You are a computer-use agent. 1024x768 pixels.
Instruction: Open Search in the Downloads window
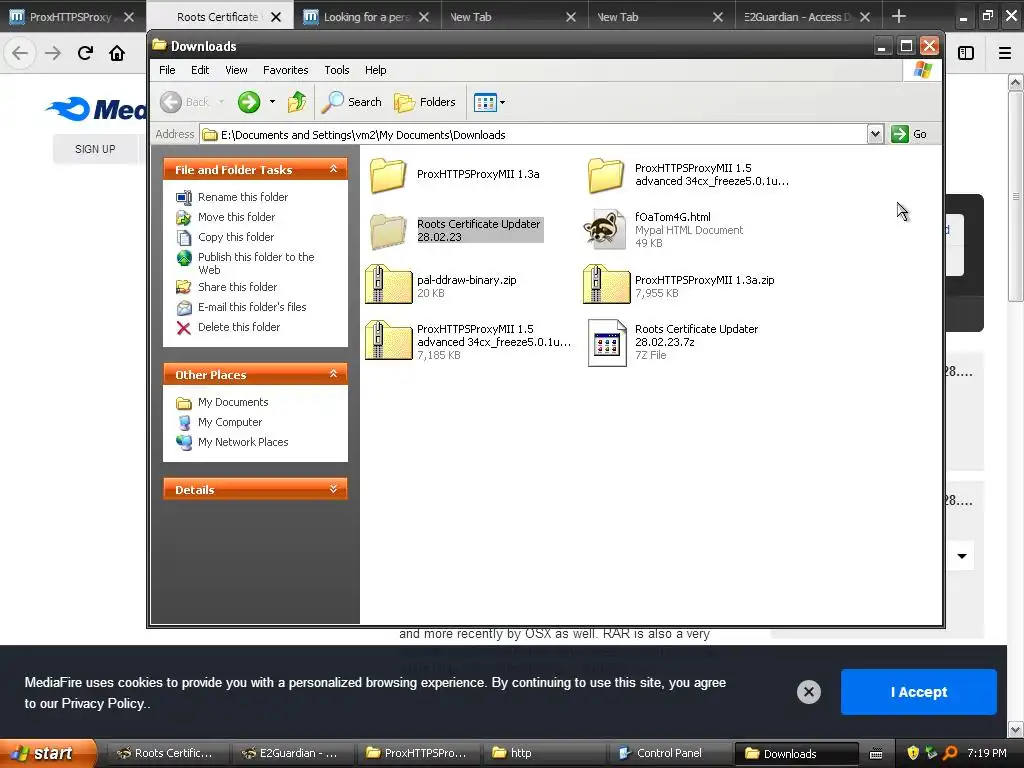click(352, 102)
